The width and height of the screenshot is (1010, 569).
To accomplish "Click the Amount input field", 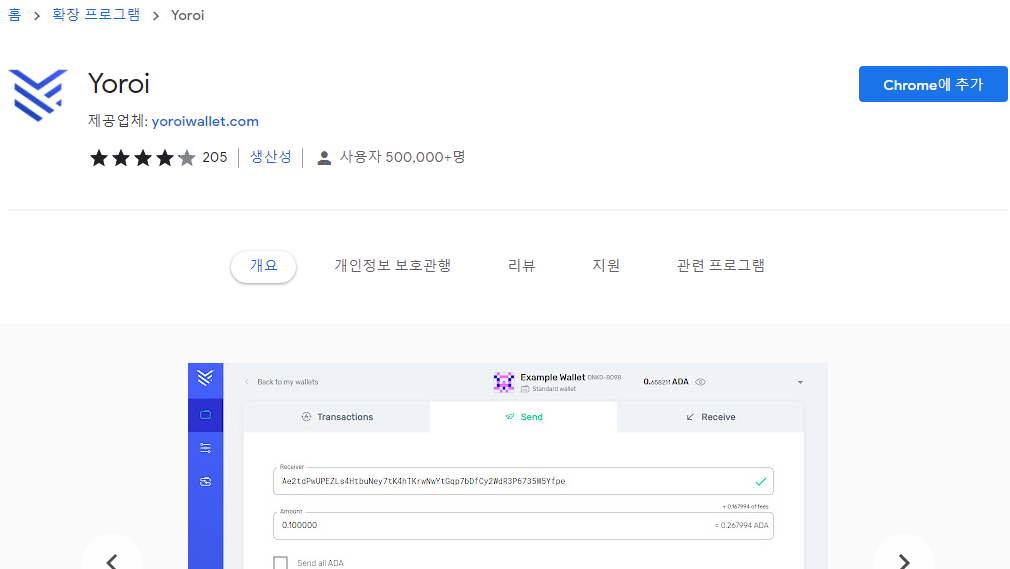I will point(523,525).
